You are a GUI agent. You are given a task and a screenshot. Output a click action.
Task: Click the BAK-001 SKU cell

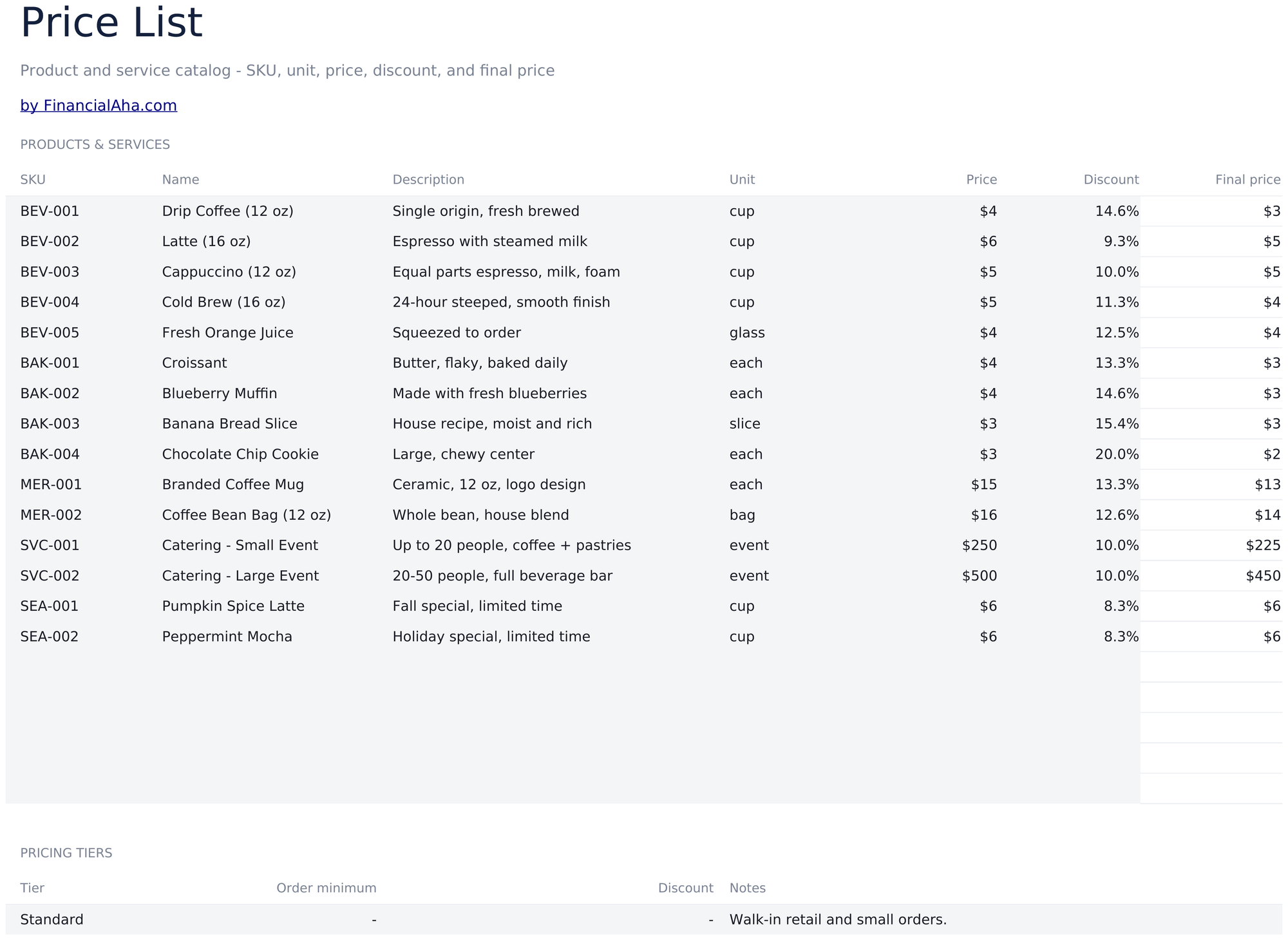(x=50, y=363)
